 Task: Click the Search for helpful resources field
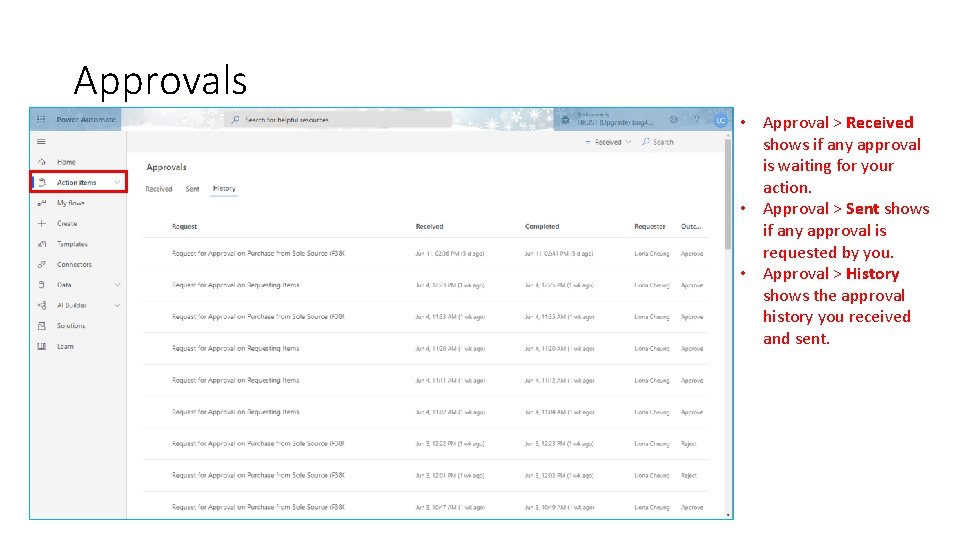pos(339,120)
